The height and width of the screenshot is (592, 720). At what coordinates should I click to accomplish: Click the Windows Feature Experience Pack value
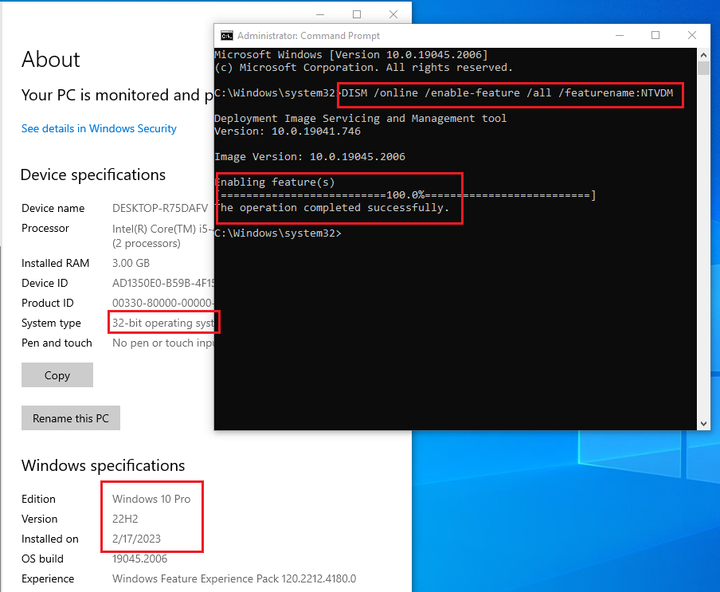pos(234,579)
